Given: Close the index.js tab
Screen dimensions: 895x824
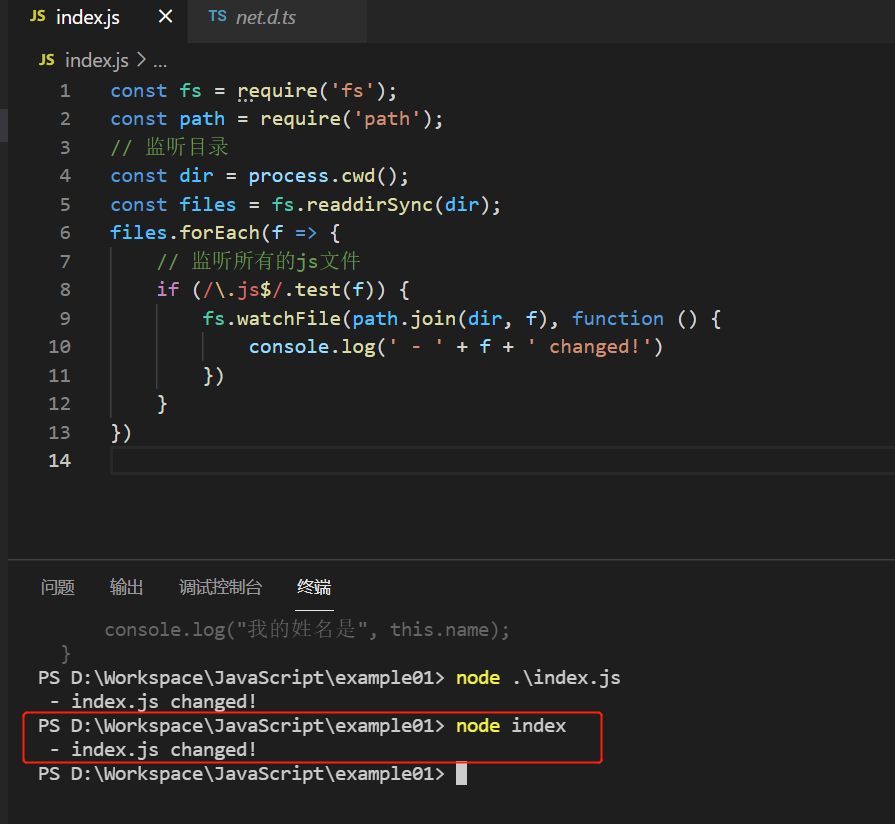Looking at the screenshot, I should click(166, 17).
